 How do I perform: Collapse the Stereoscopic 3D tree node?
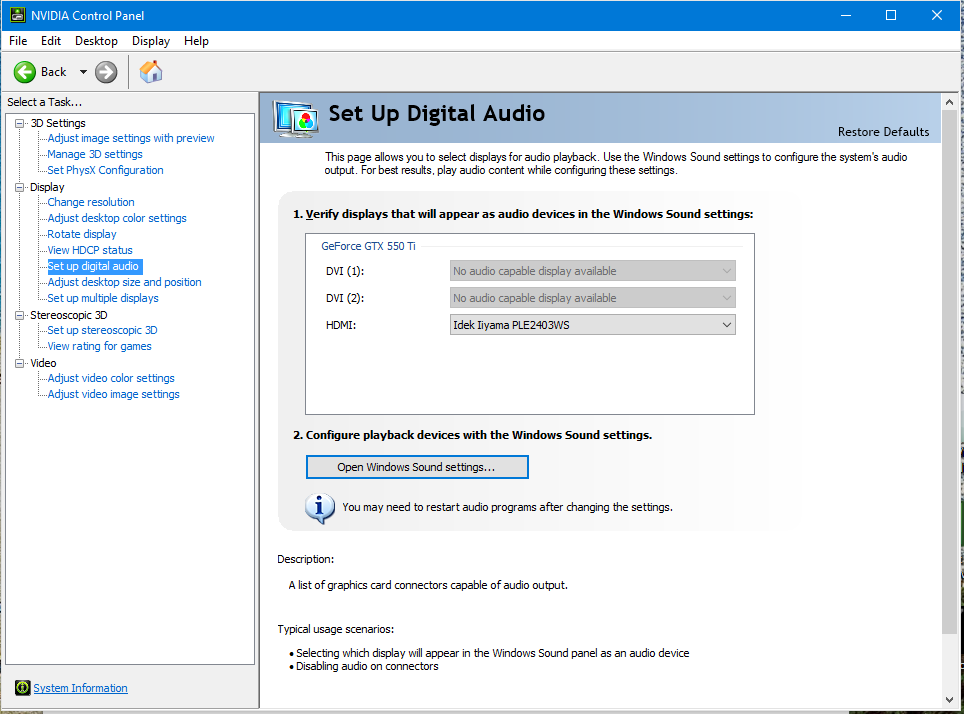[20, 315]
